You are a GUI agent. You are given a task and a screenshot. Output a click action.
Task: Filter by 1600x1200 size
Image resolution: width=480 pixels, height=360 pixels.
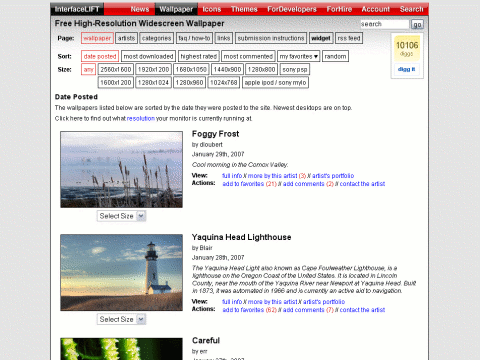pyautogui.click(x=116, y=82)
